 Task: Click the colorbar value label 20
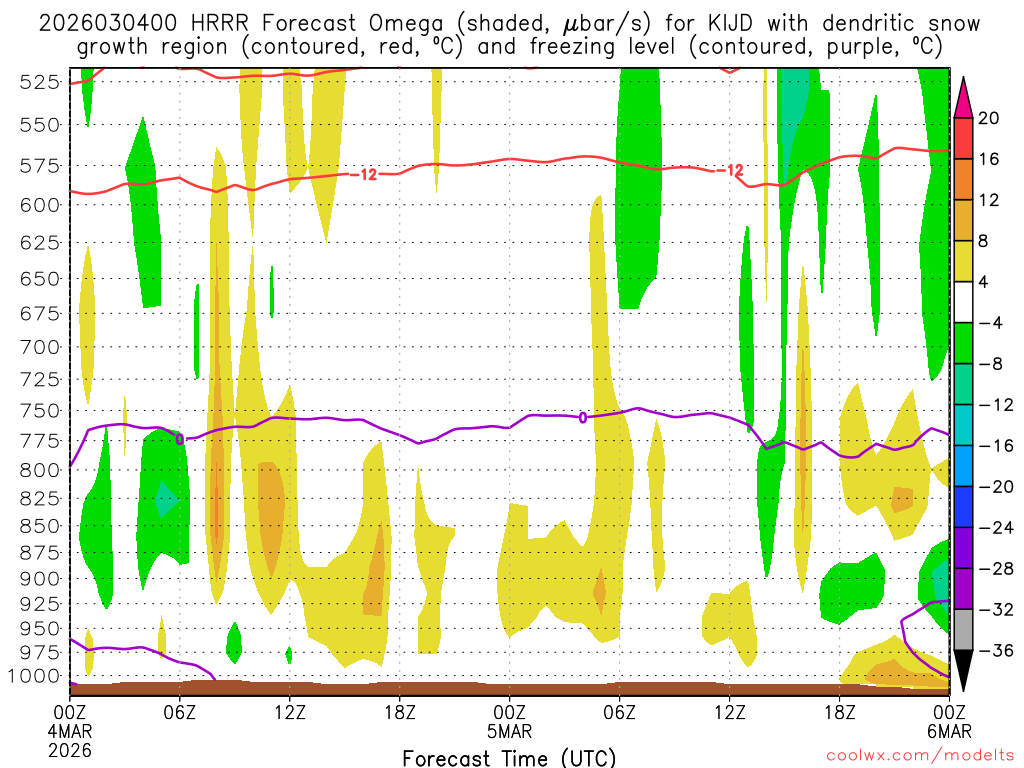(x=989, y=118)
